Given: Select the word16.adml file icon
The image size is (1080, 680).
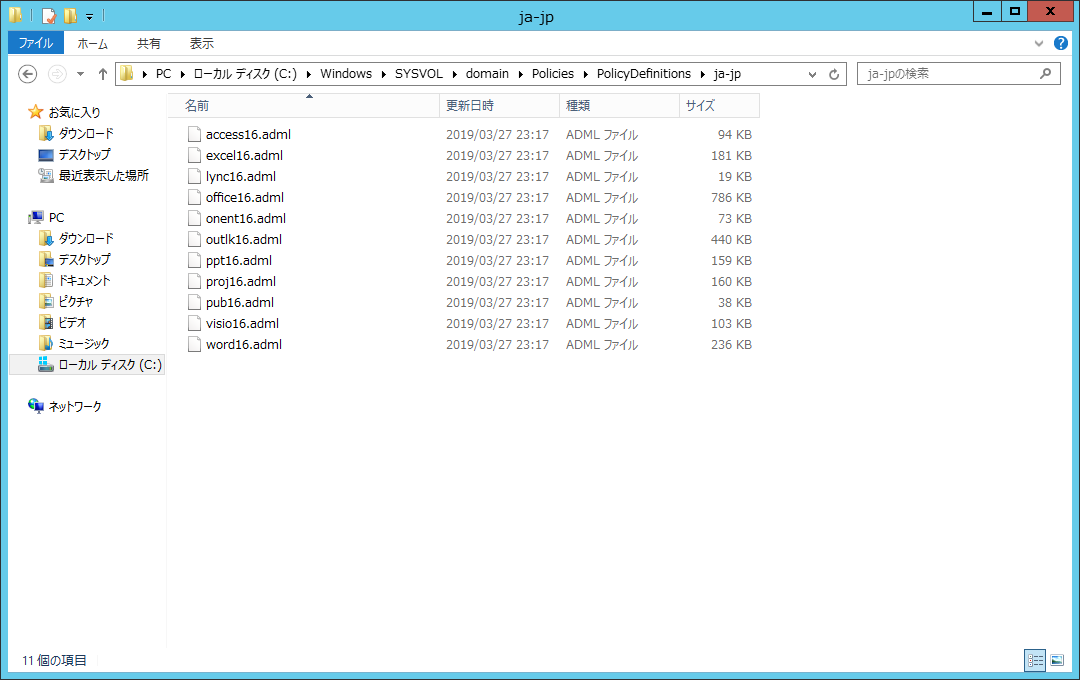Looking at the screenshot, I should tap(194, 344).
